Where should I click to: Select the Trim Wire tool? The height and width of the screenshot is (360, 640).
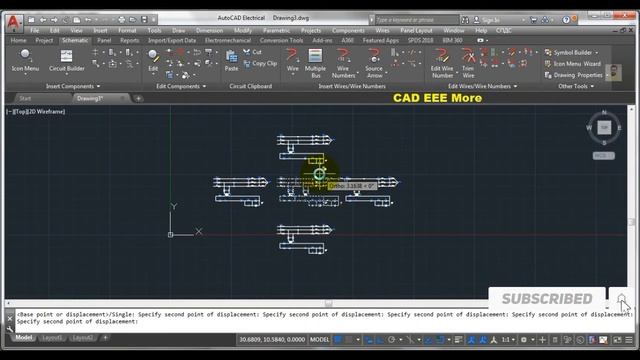(x=468, y=62)
